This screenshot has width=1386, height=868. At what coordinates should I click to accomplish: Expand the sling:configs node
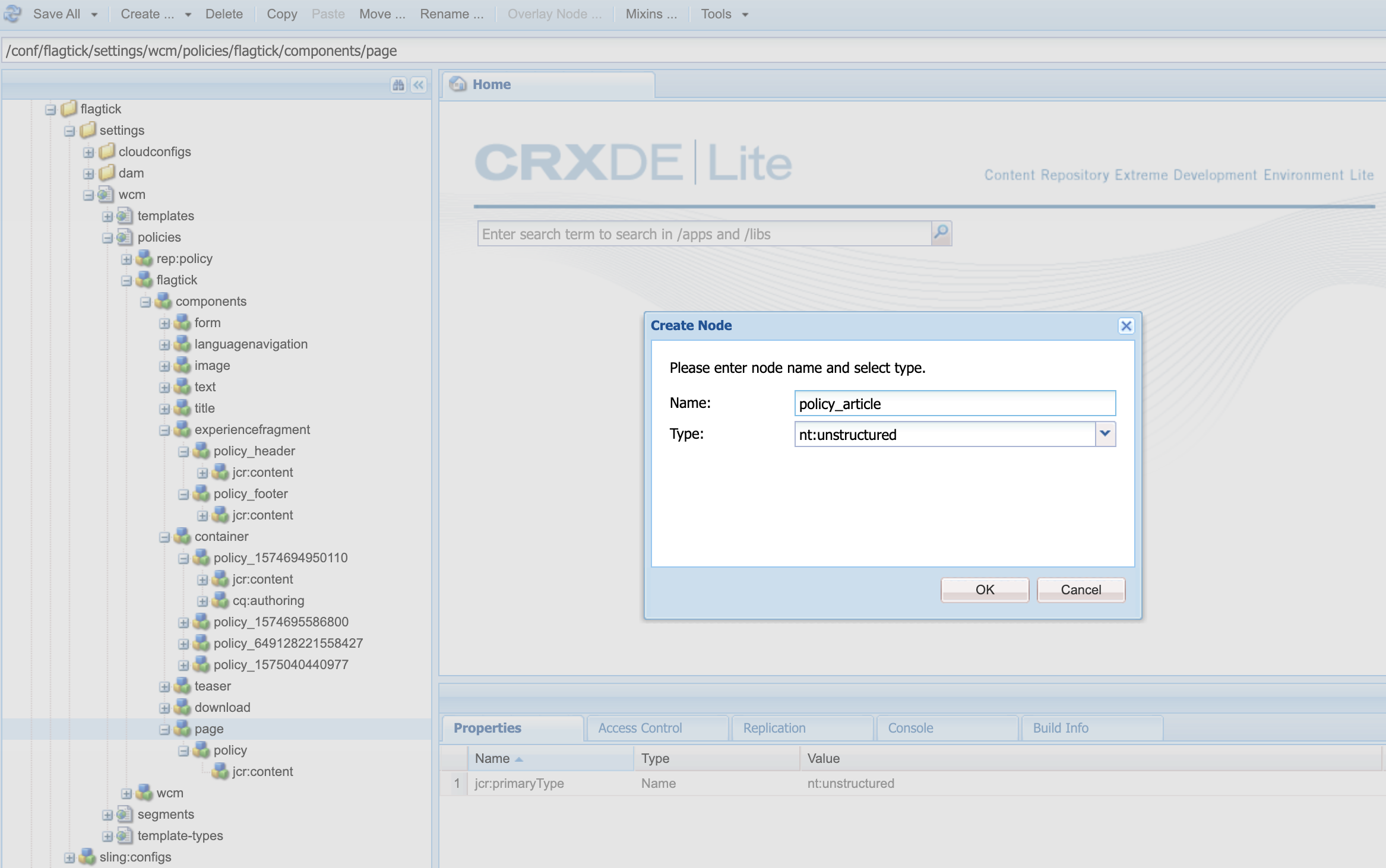coord(69,857)
